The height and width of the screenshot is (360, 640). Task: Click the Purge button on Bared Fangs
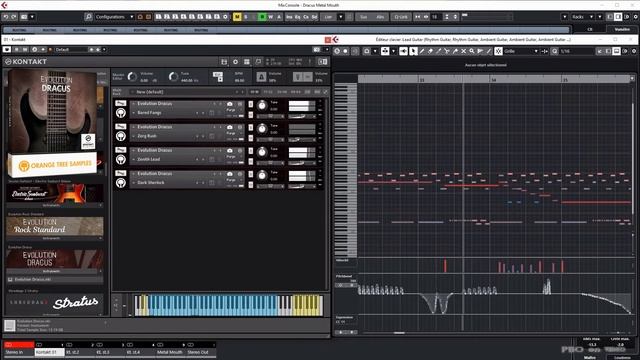tap(231, 110)
